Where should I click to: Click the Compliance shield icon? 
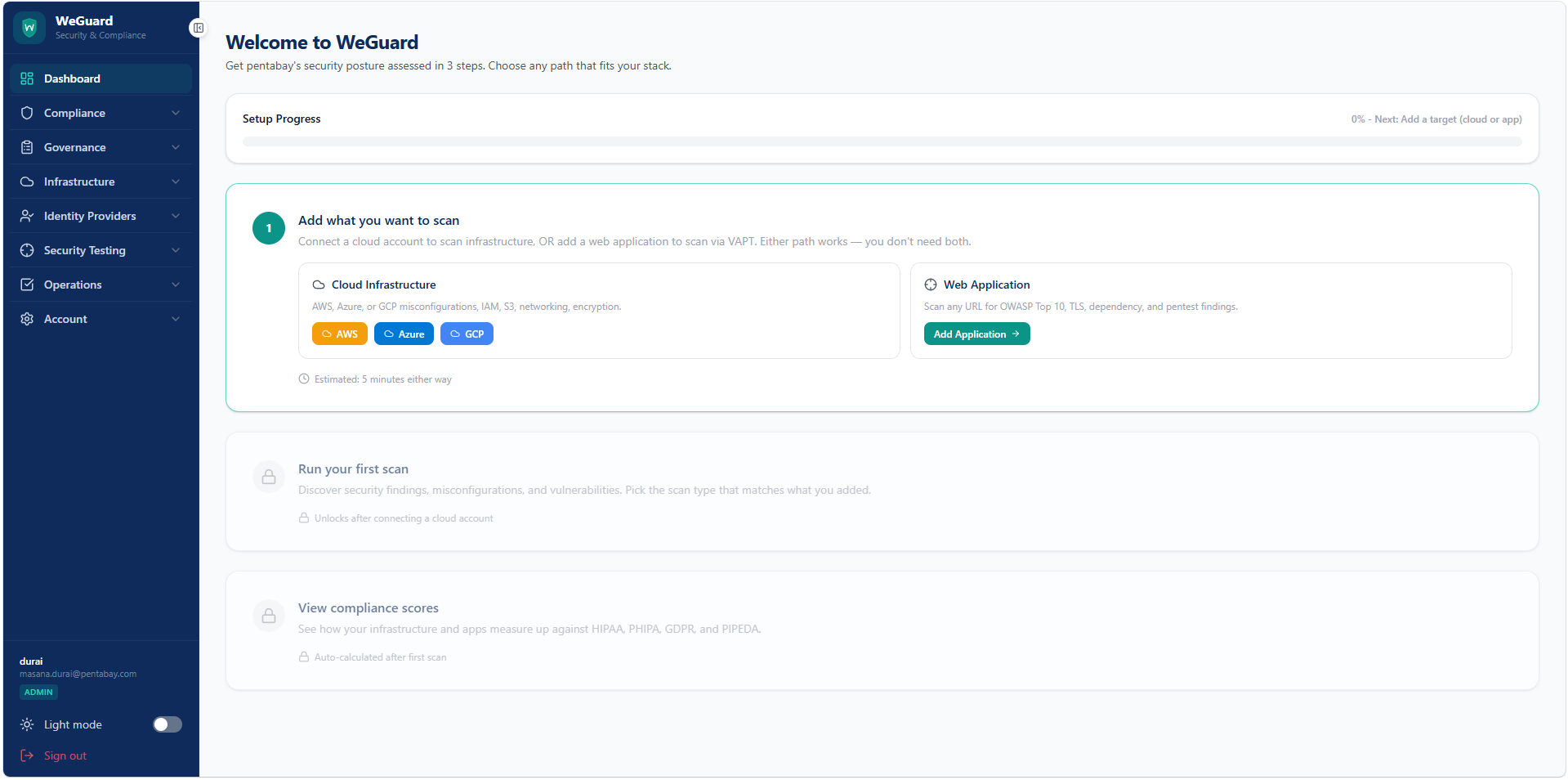point(27,113)
